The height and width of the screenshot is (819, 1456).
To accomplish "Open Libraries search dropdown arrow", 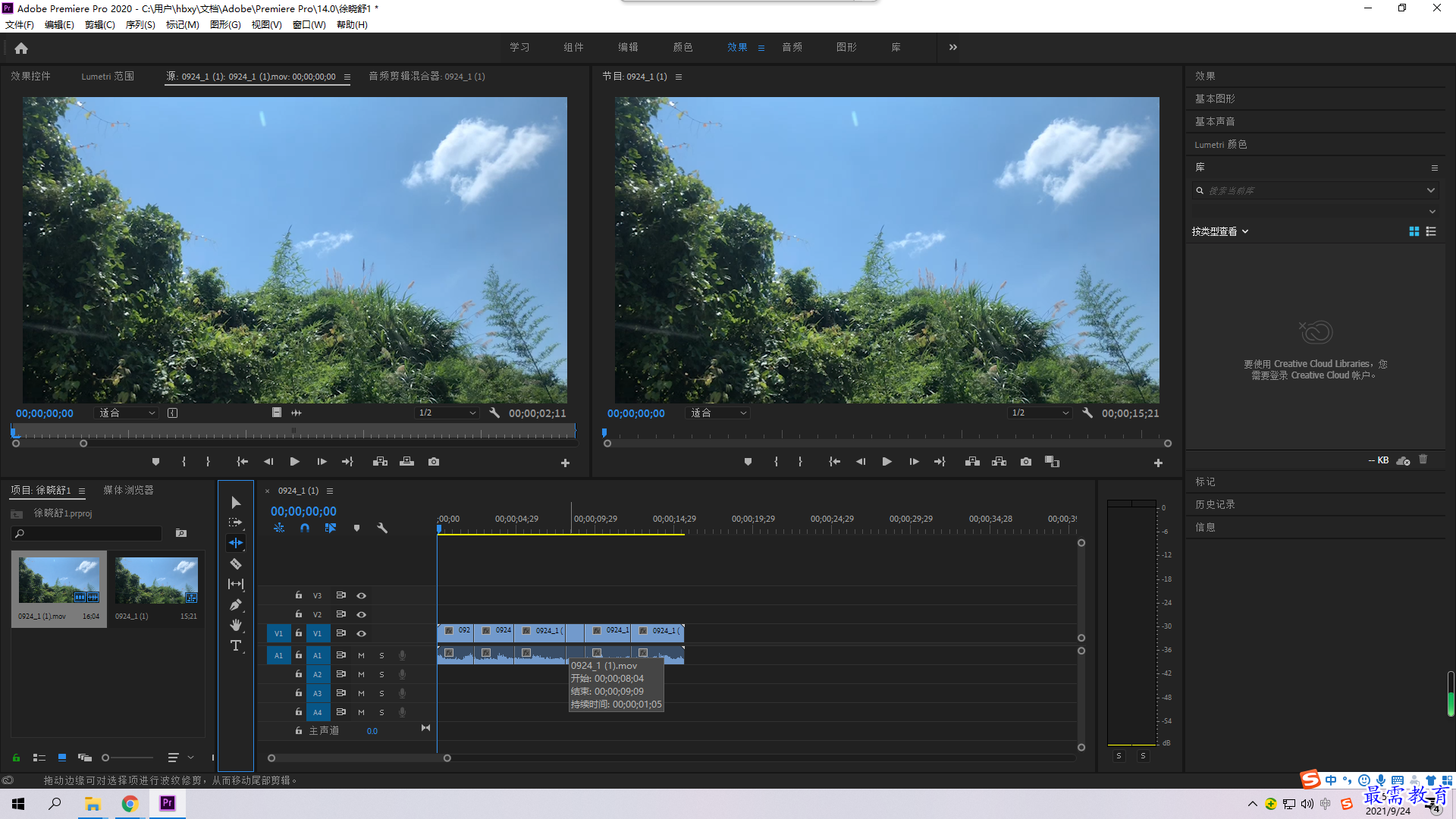I will [x=1431, y=190].
